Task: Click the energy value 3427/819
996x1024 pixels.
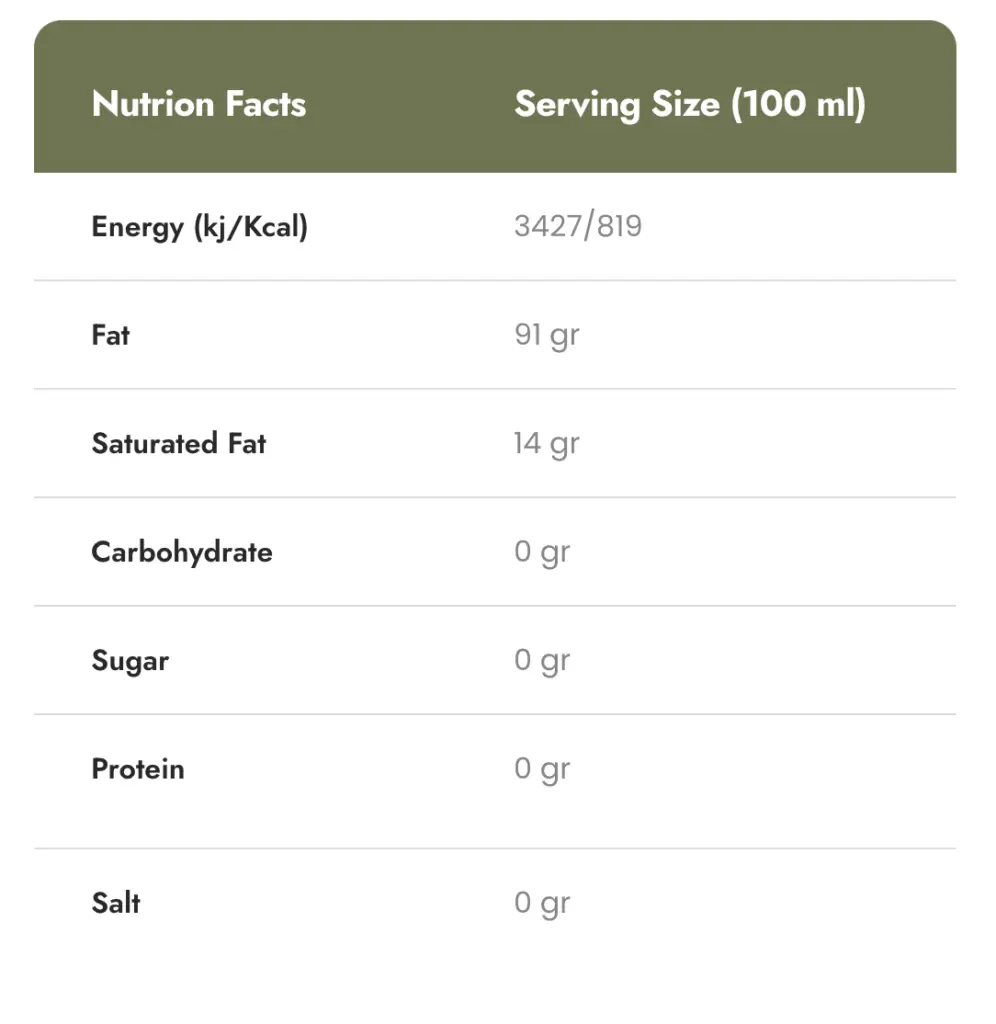Action: tap(578, 226)
